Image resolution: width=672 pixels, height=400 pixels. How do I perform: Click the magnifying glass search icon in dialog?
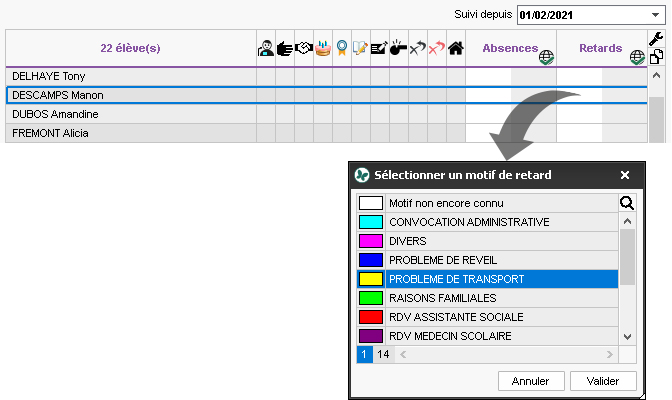[x=627, y=203]
